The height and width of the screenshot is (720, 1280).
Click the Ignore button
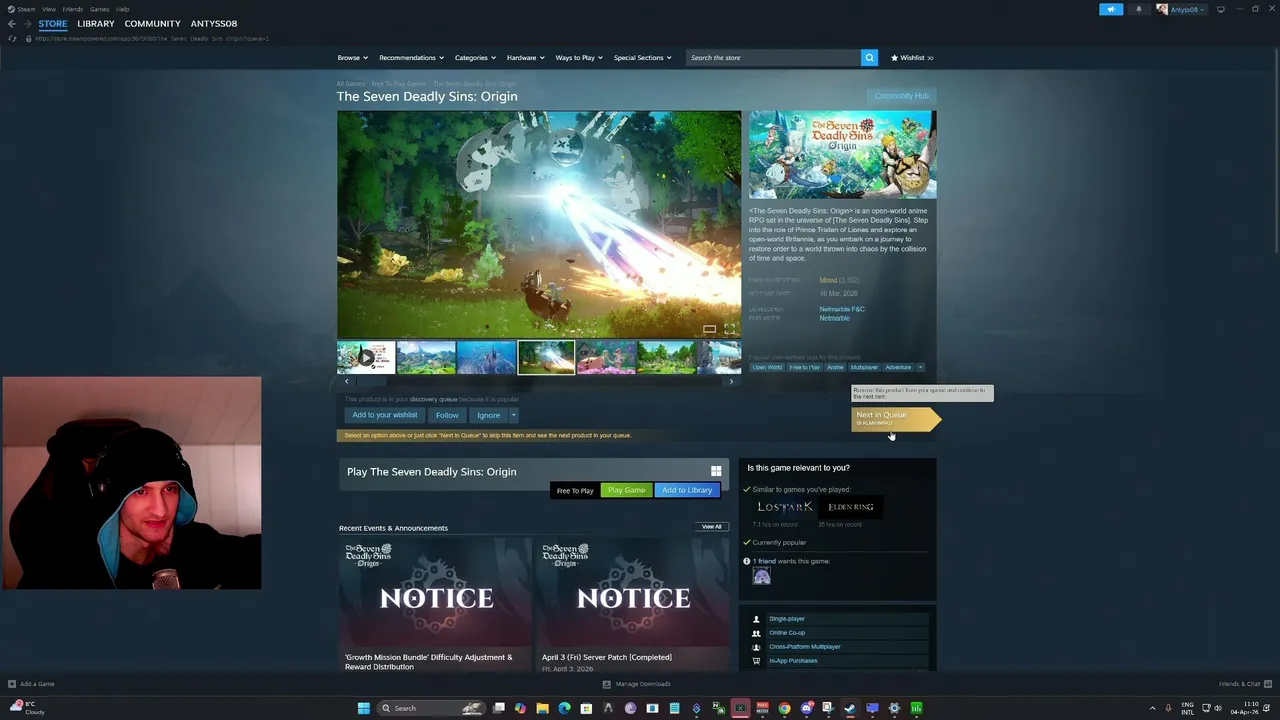click(x=488, y=415)
